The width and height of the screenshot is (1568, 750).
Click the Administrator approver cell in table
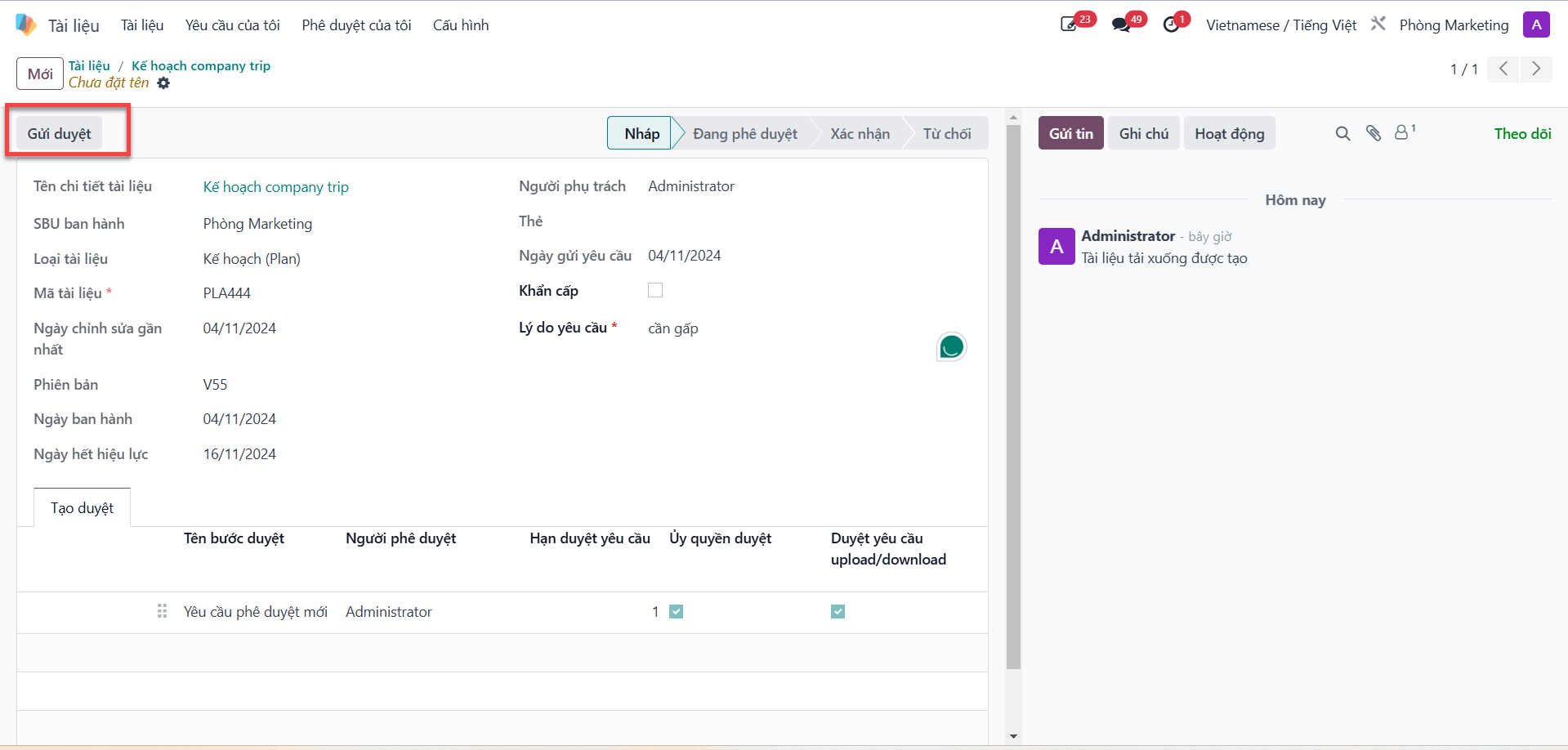click(388, 612)
